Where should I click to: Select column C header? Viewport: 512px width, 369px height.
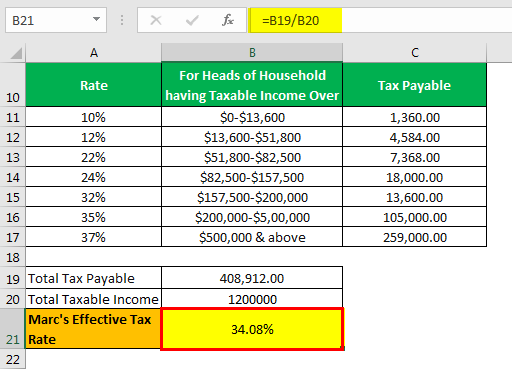tap(415, 53)
